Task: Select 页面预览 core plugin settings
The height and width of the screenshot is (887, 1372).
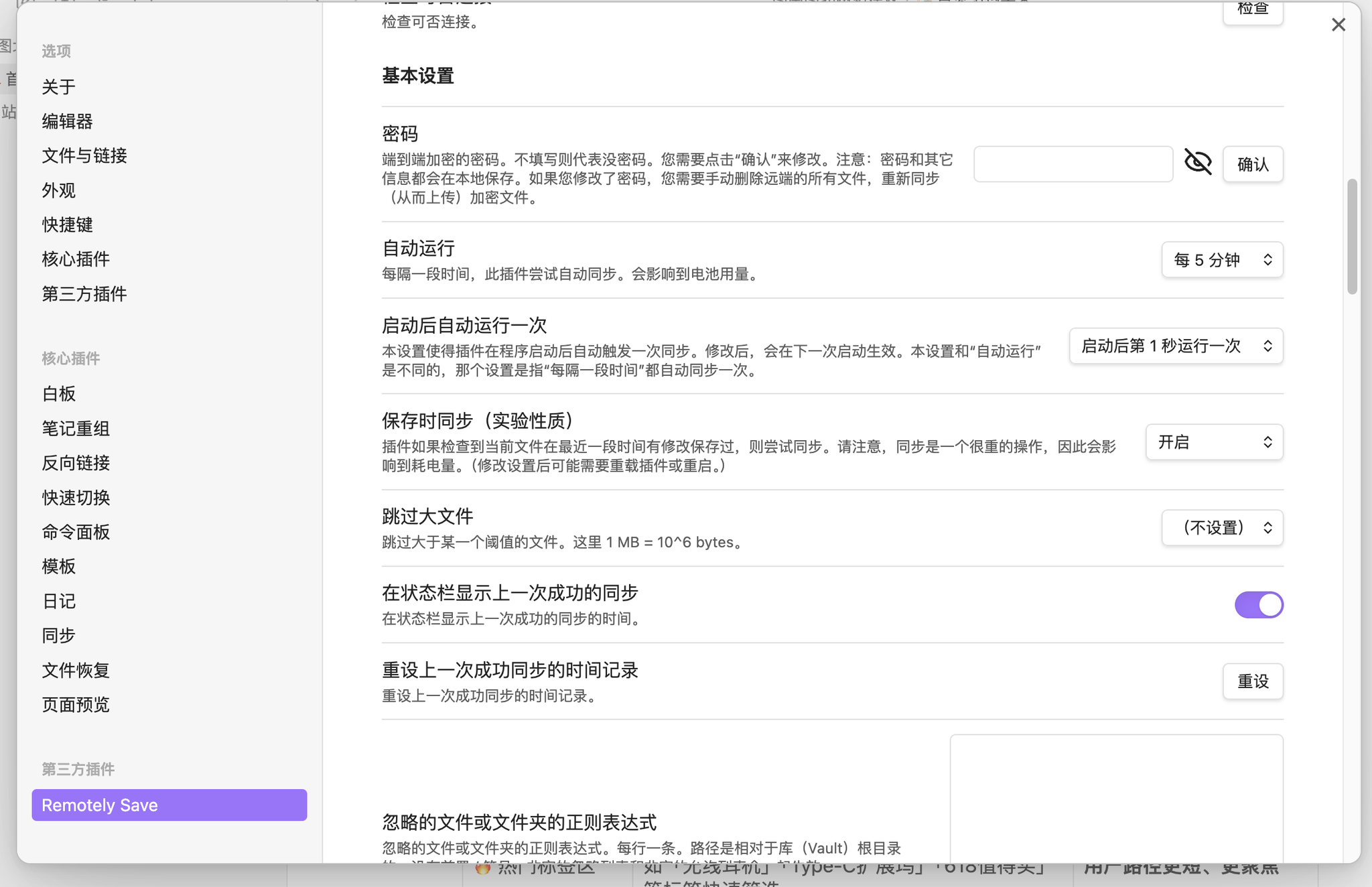Action: tap(76, 705)
